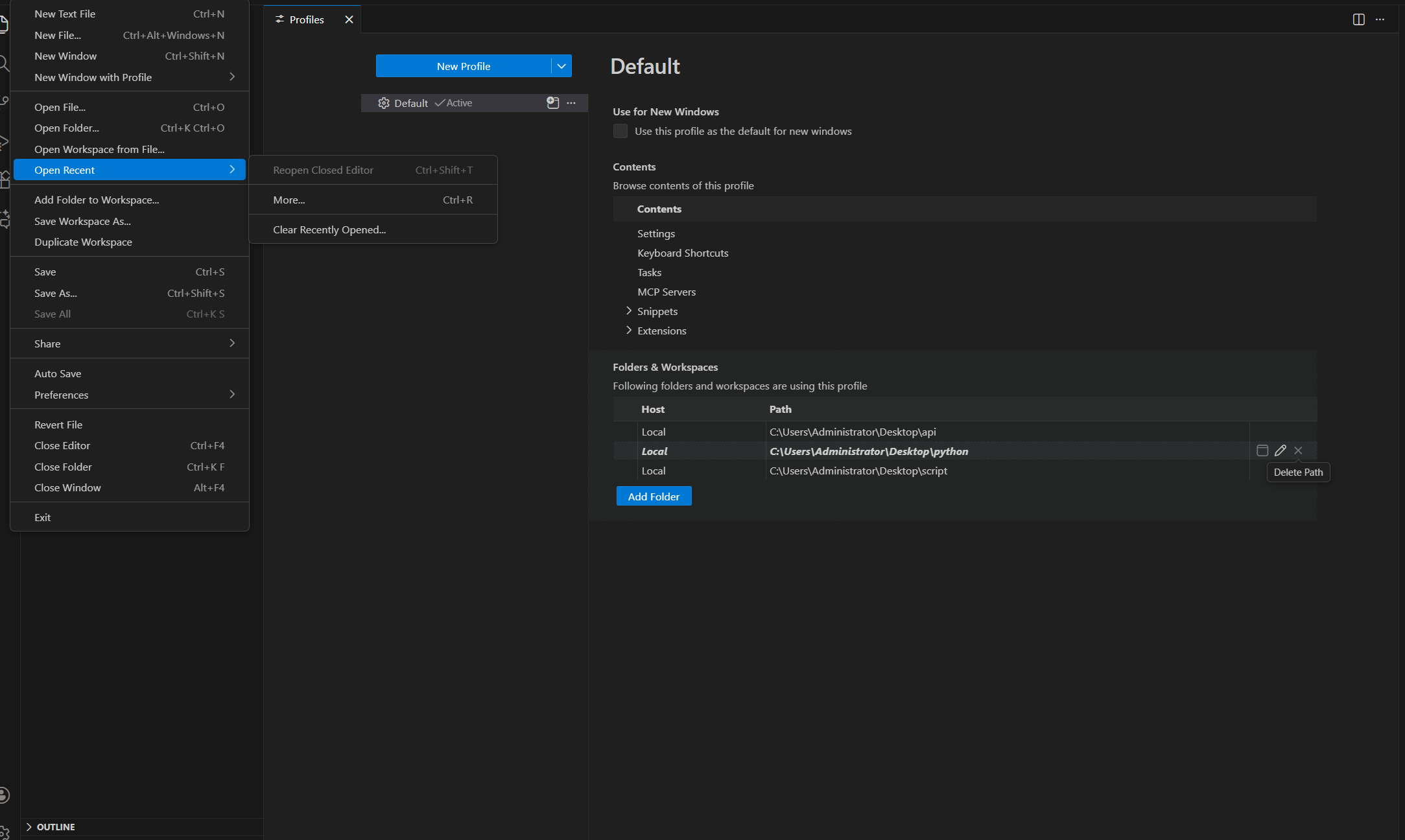Open Default profile ellipsis actions
1405x840 pixels.
(571, 103)
